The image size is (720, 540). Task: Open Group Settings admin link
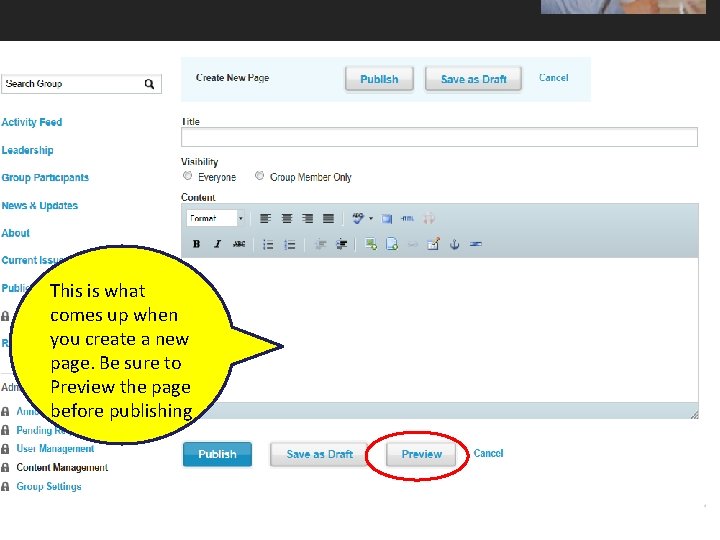click(49, 486)
